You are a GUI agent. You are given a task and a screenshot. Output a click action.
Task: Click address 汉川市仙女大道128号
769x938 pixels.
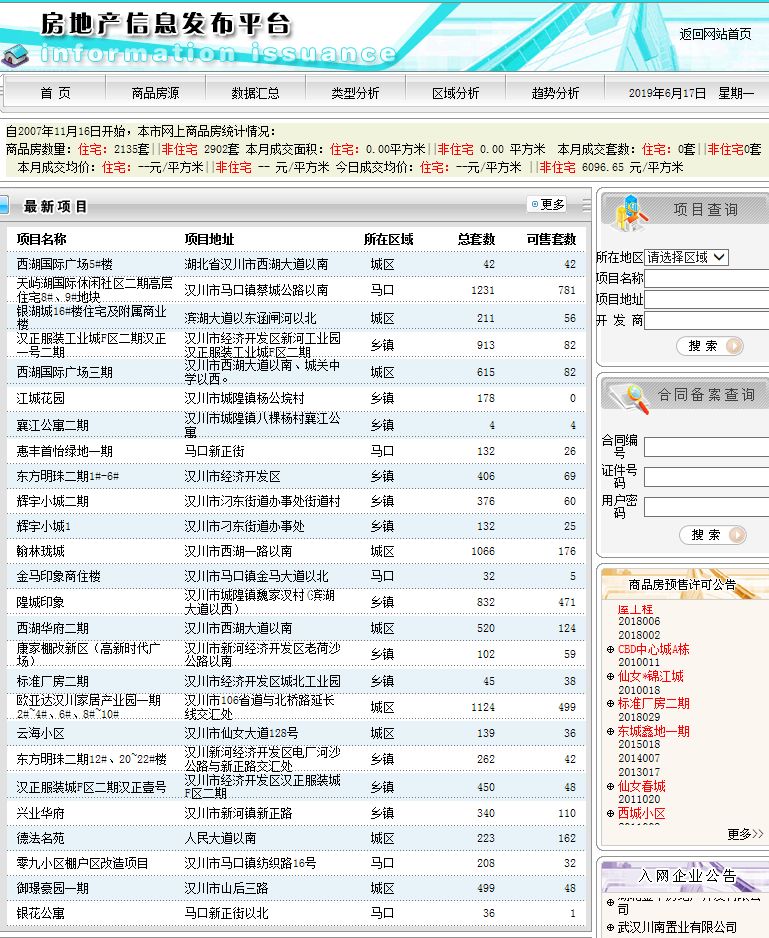241,733
